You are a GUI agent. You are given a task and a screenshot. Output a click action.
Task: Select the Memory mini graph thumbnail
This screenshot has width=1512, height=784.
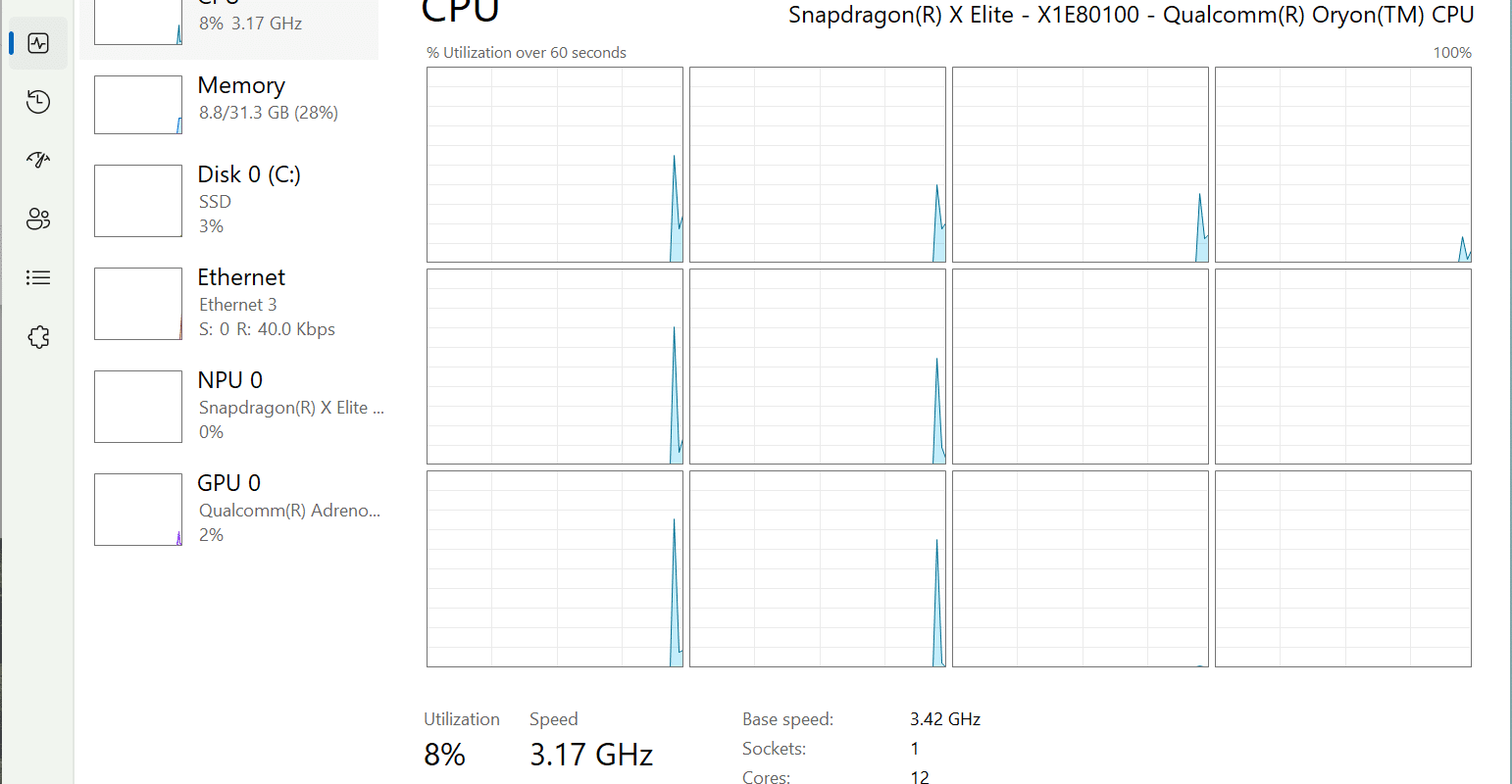pos(138,105)
